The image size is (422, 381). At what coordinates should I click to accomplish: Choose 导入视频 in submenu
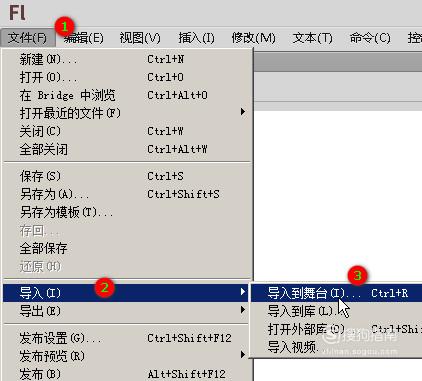[x=337, y=347]
